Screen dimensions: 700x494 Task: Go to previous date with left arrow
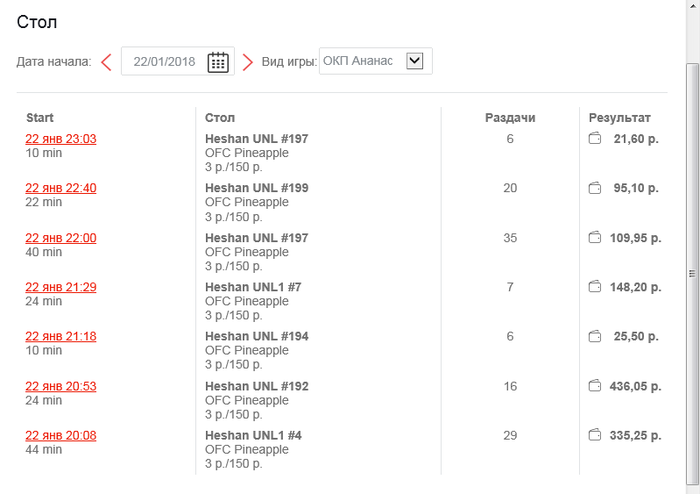[106, 62]
